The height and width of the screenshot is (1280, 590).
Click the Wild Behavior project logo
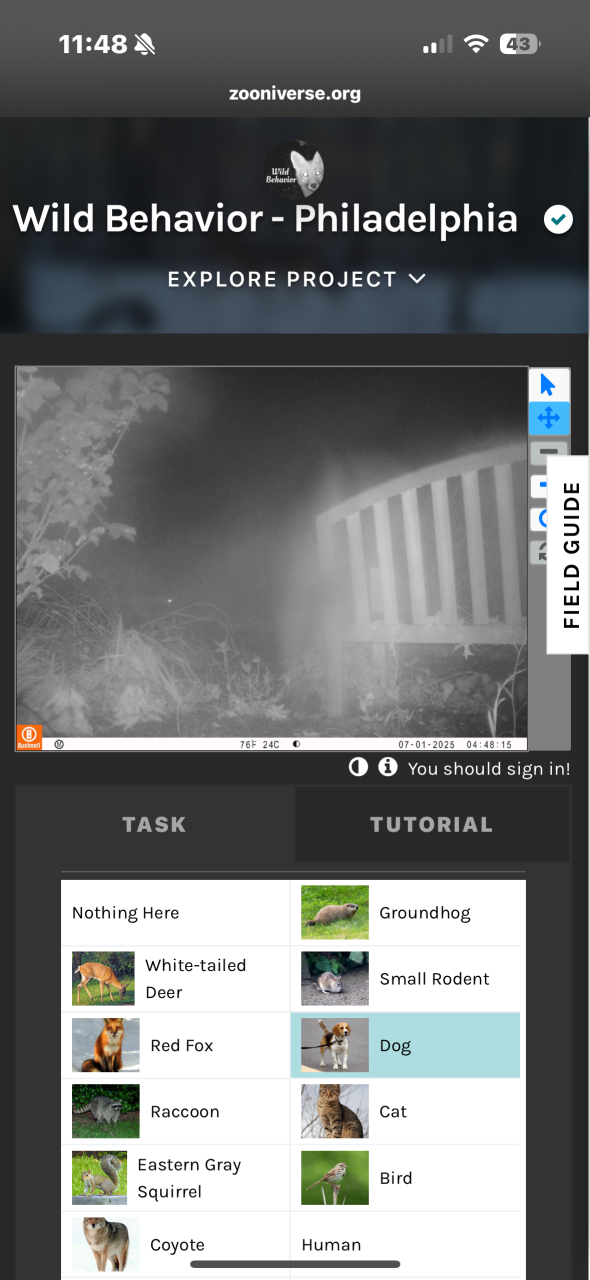pyautogui.click(x=295, y=169)
